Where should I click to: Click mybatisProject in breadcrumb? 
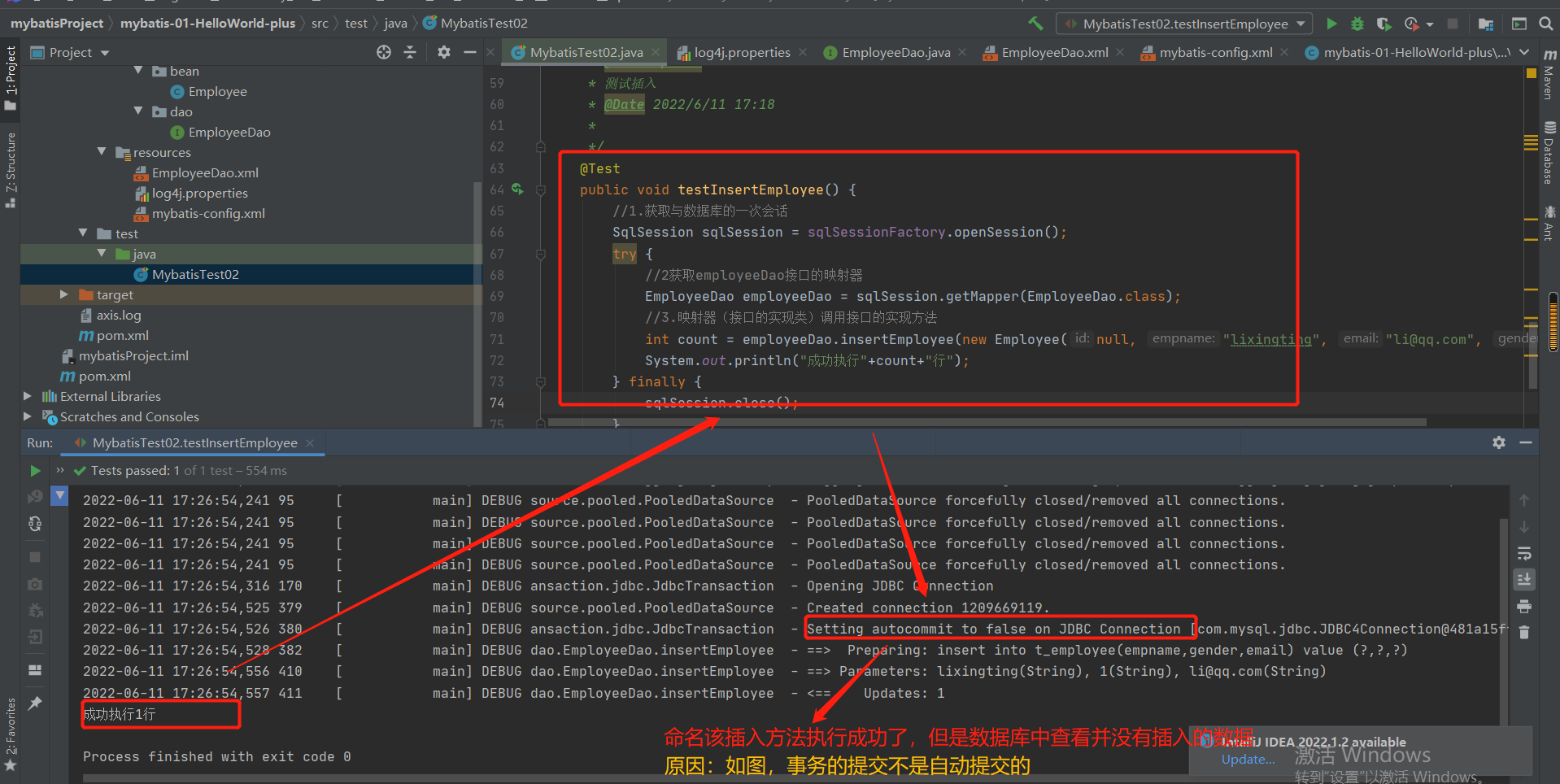click(x=57, y=24)
